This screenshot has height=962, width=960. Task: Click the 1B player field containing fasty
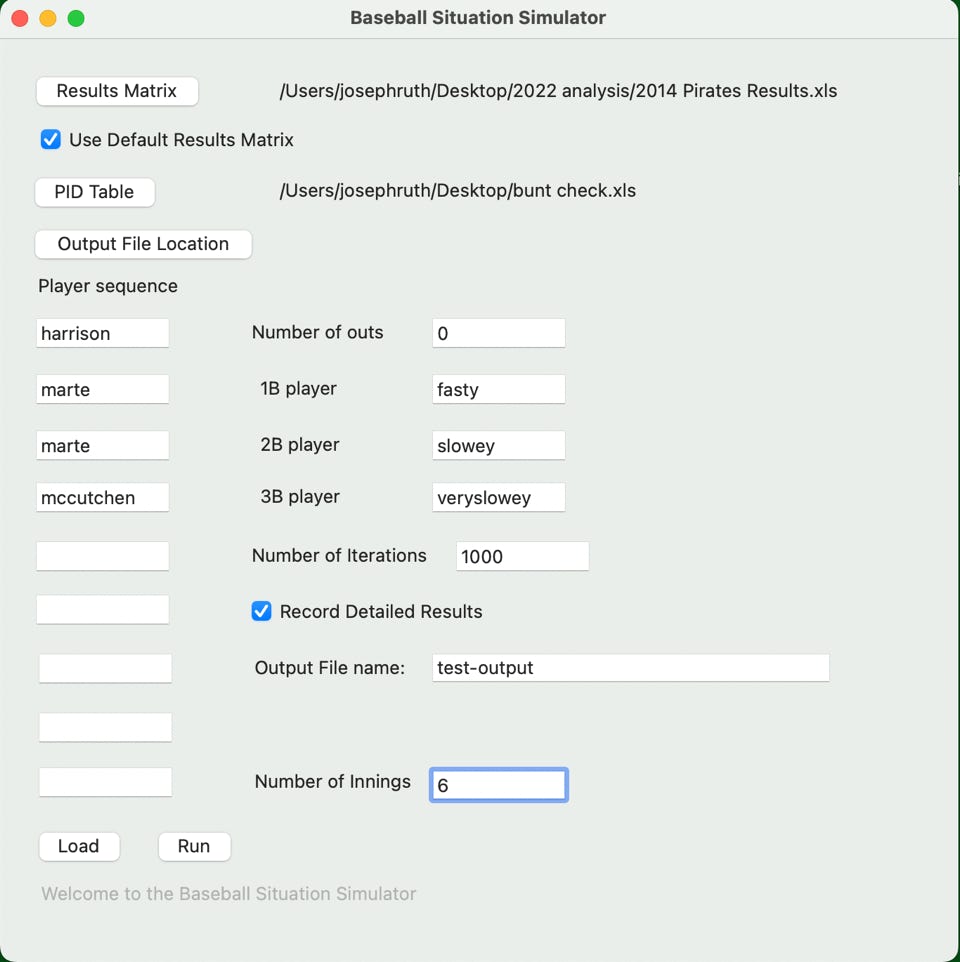coord(499,389)
